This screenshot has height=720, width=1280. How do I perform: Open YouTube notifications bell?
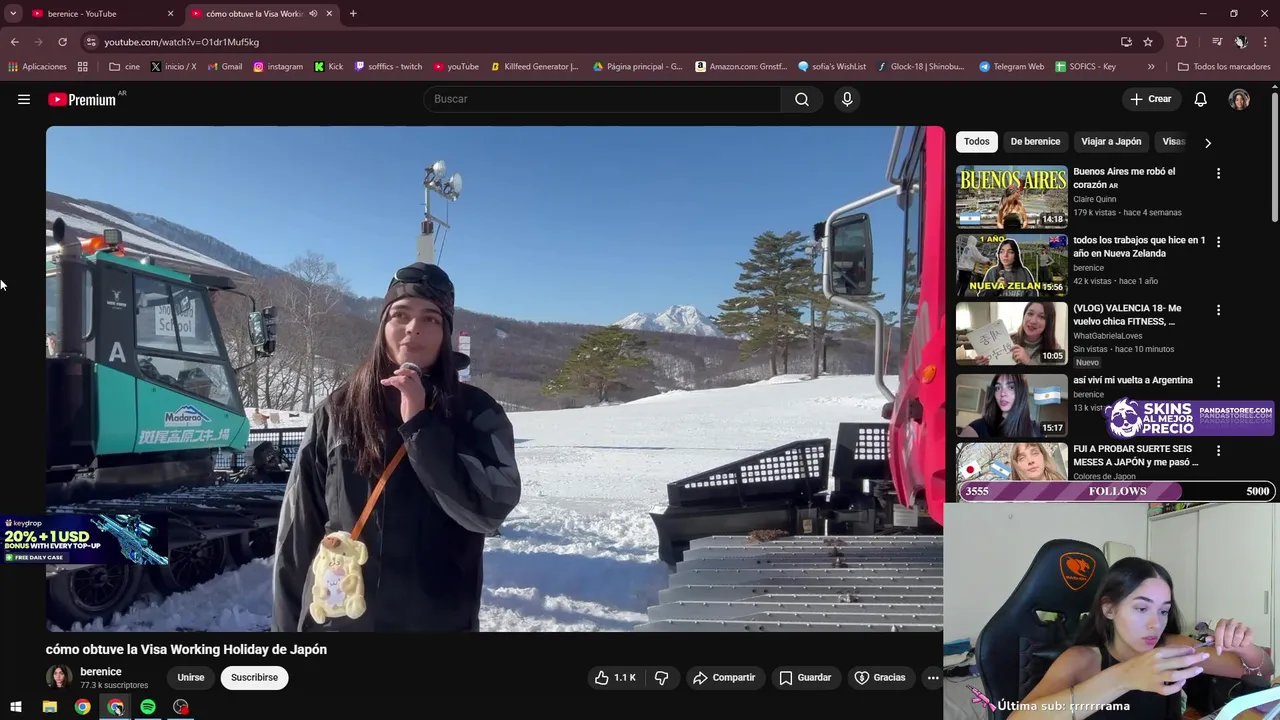1201,99
